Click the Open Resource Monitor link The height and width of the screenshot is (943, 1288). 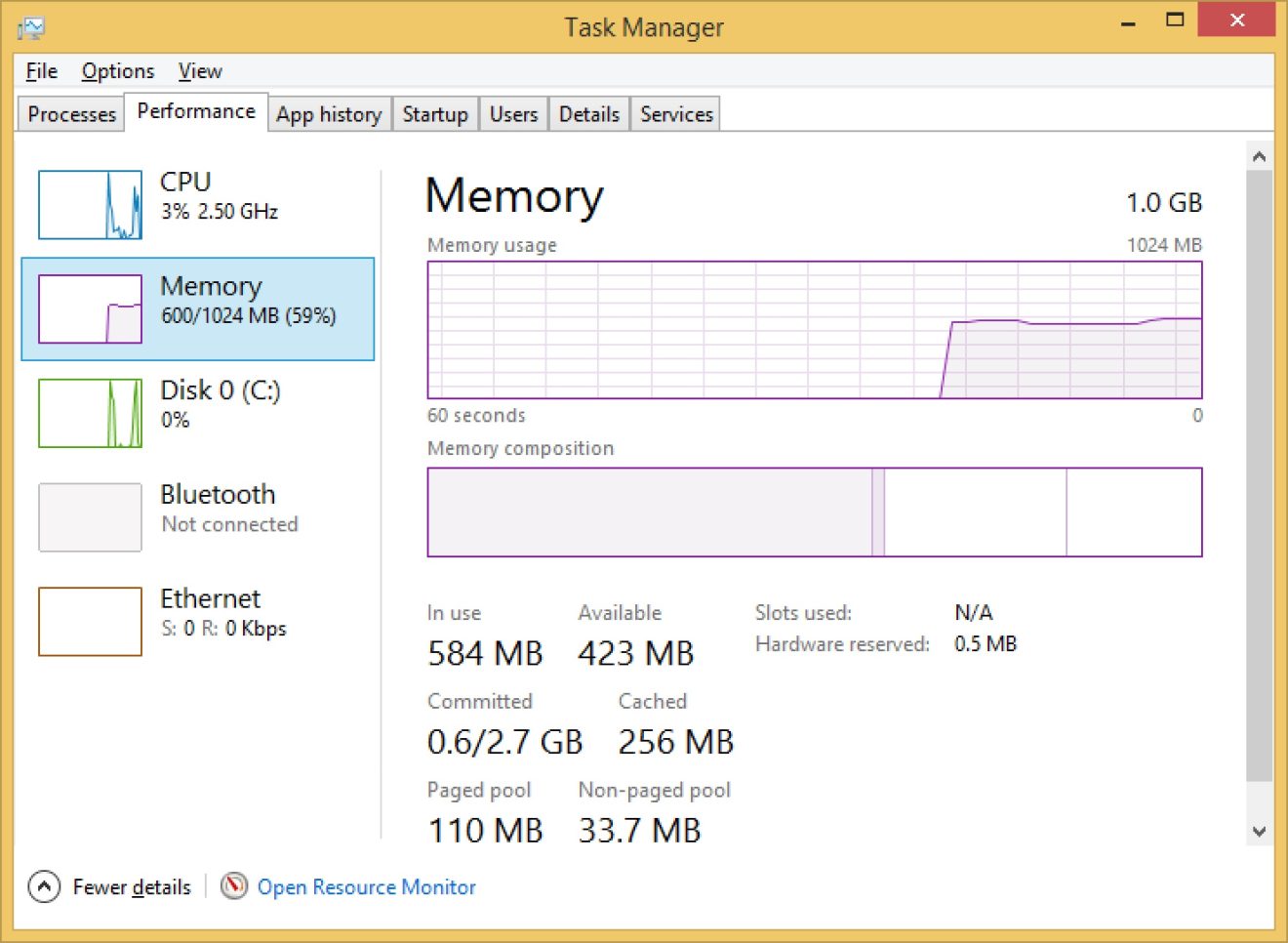pos(367,886)
